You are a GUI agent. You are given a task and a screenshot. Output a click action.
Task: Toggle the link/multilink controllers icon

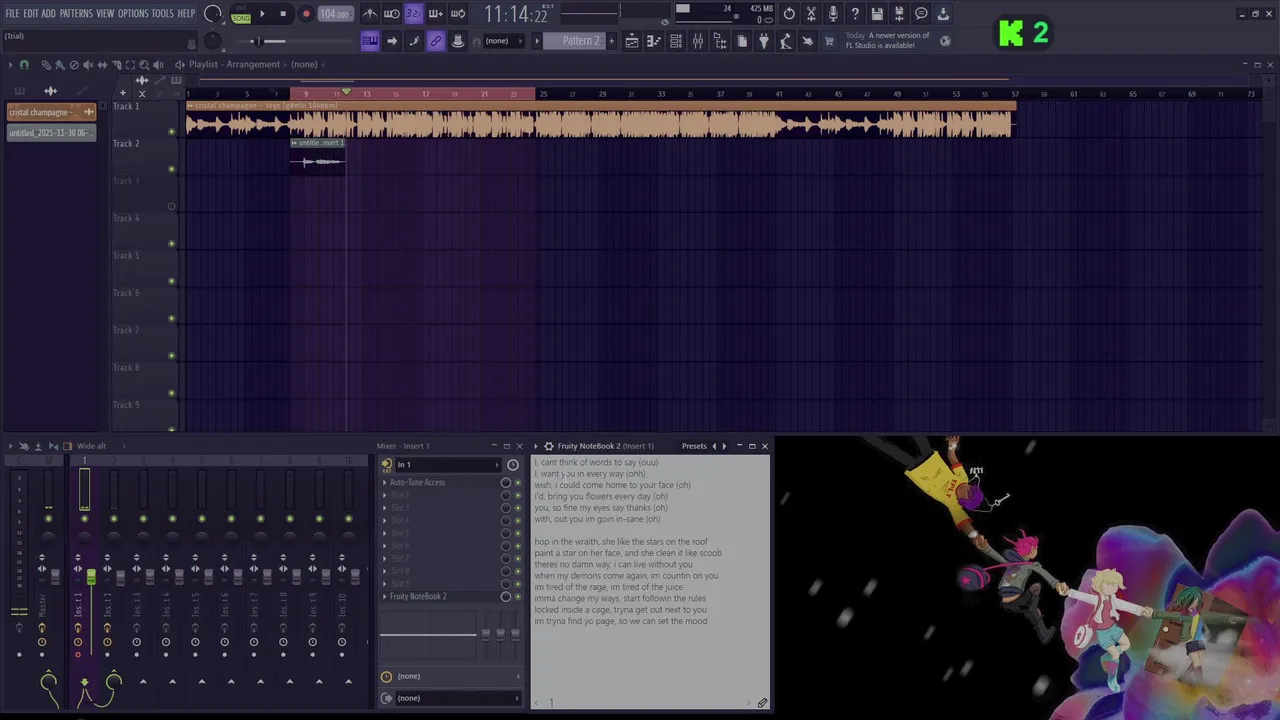click(435, 41)
